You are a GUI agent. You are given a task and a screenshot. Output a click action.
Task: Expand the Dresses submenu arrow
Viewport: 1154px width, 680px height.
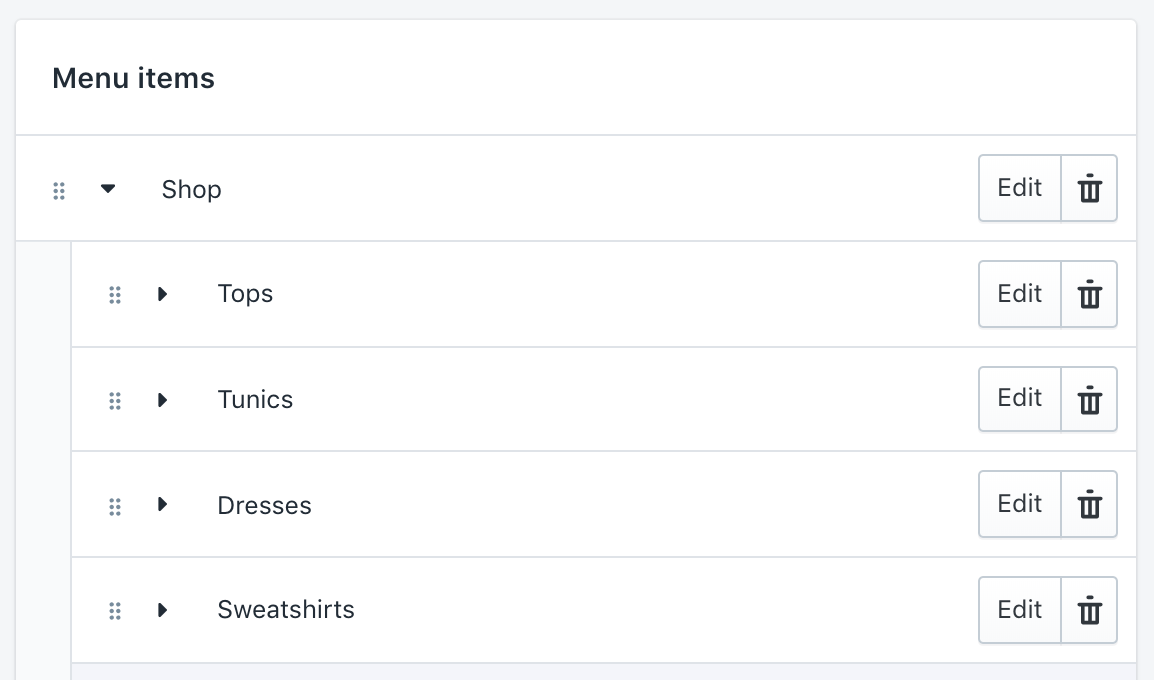163,505
